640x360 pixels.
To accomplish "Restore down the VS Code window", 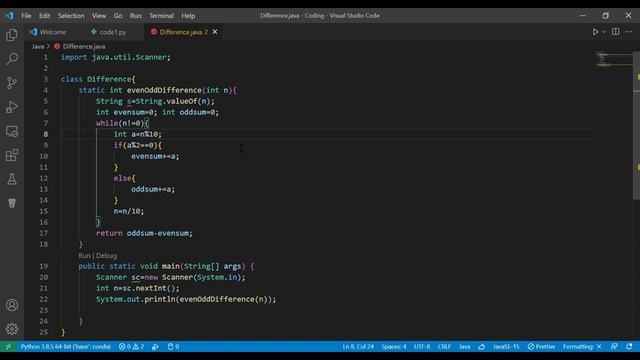I will tap(605, 16).
